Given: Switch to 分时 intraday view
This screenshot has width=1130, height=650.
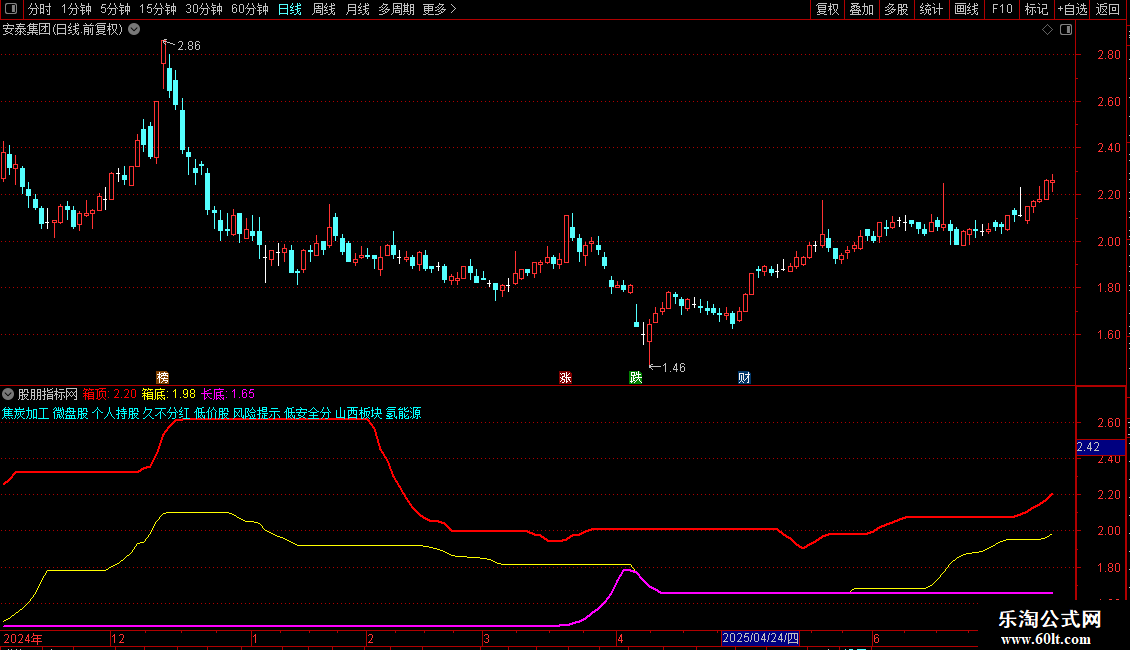Looking at the screenshot, I should pyautogui.click(x=40, y=9).
